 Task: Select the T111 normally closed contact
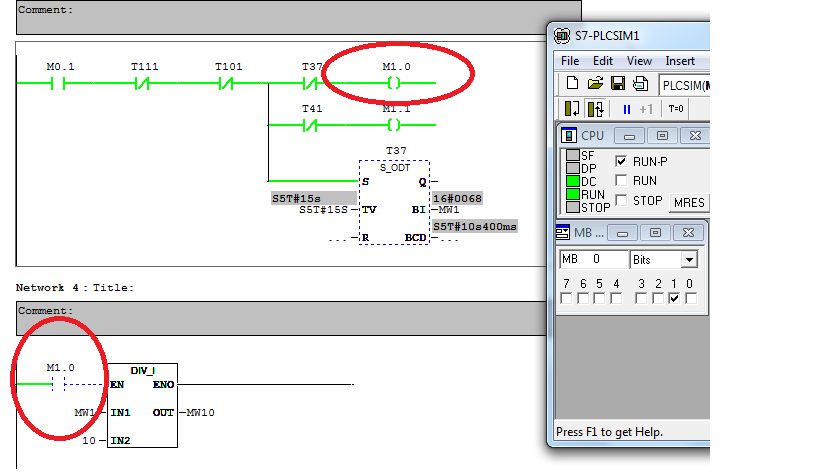[142, 83]
